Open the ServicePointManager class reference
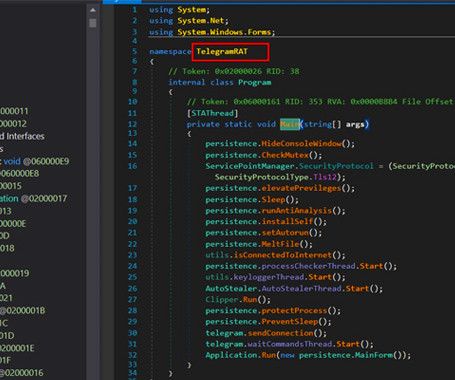455x380 pixels. coord(250,166)
